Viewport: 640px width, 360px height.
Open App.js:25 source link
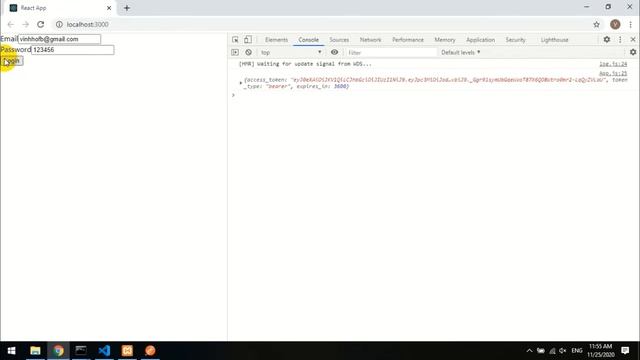tap(613, 73)
